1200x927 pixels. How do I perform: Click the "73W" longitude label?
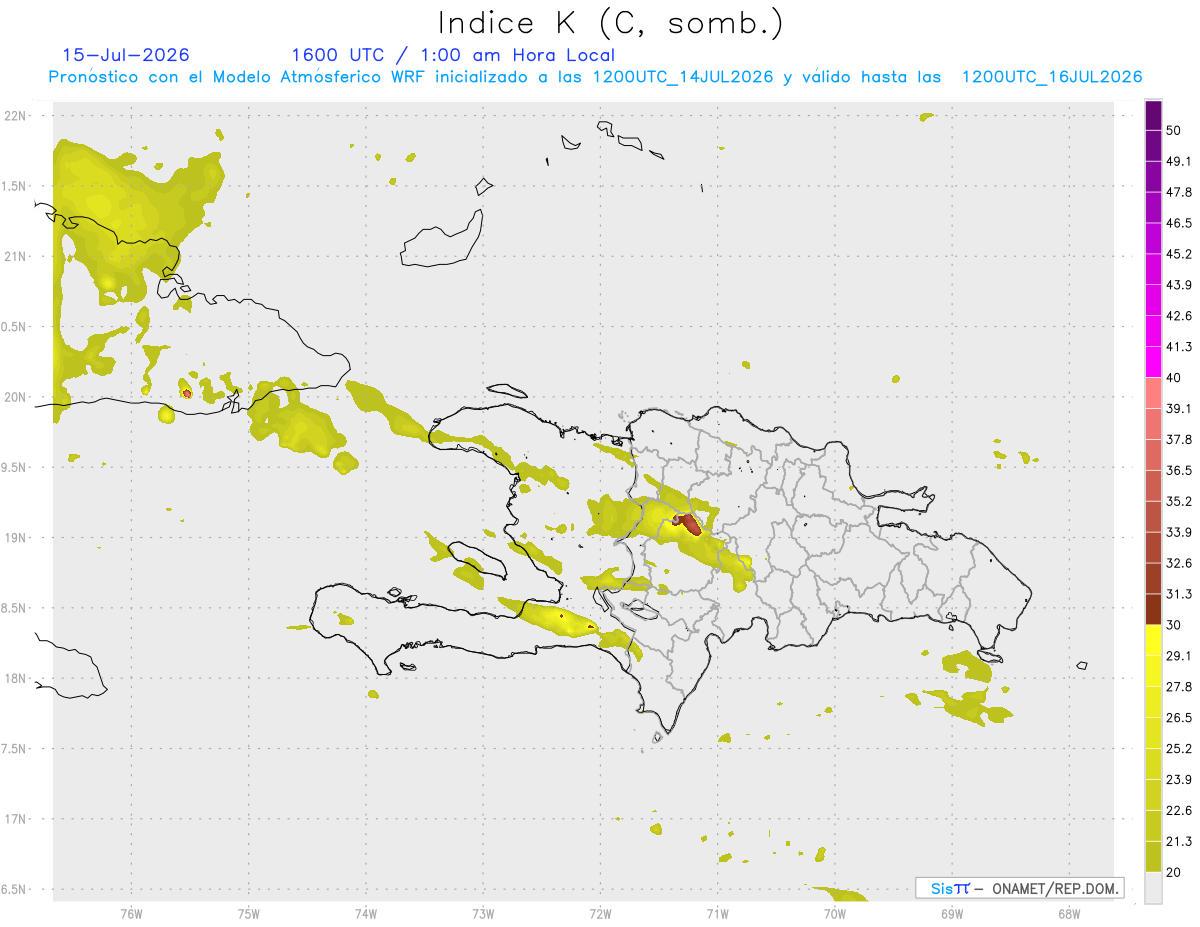pos(483,914)
